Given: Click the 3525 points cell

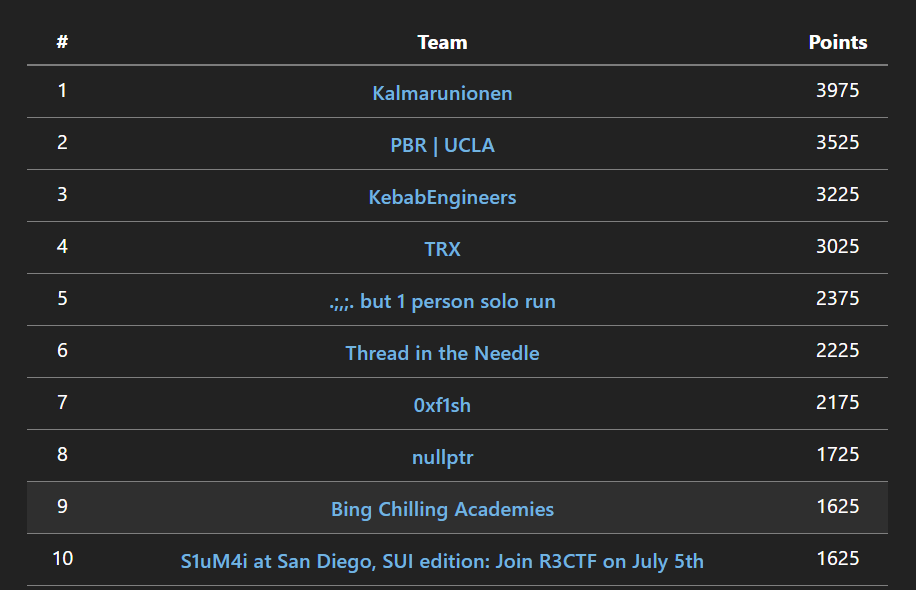Looking at the screenshot, I should click(838, 143).
